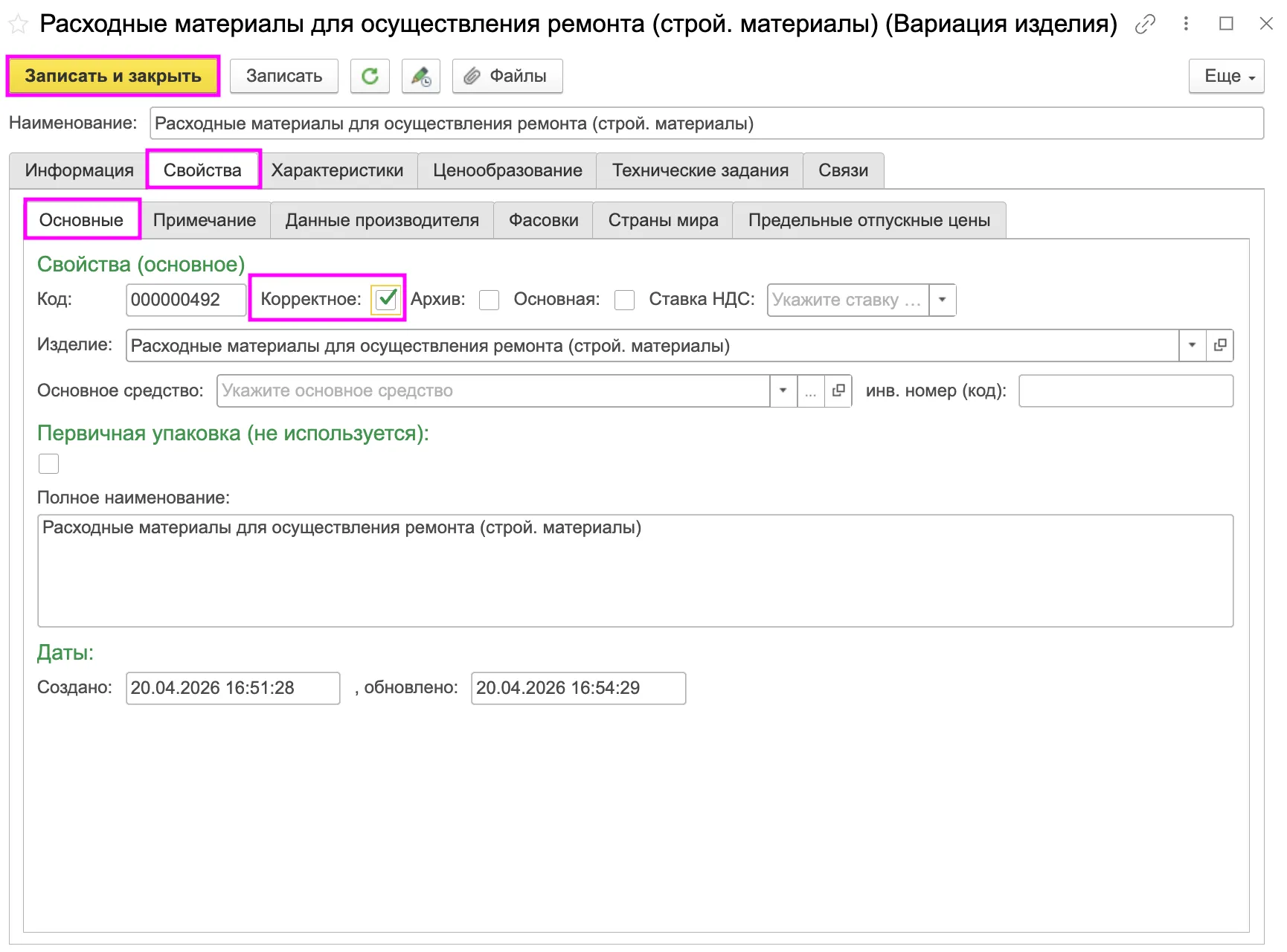1287x952 pixels.
Task: Focus the Наименование text field
Action: (707, 123)
